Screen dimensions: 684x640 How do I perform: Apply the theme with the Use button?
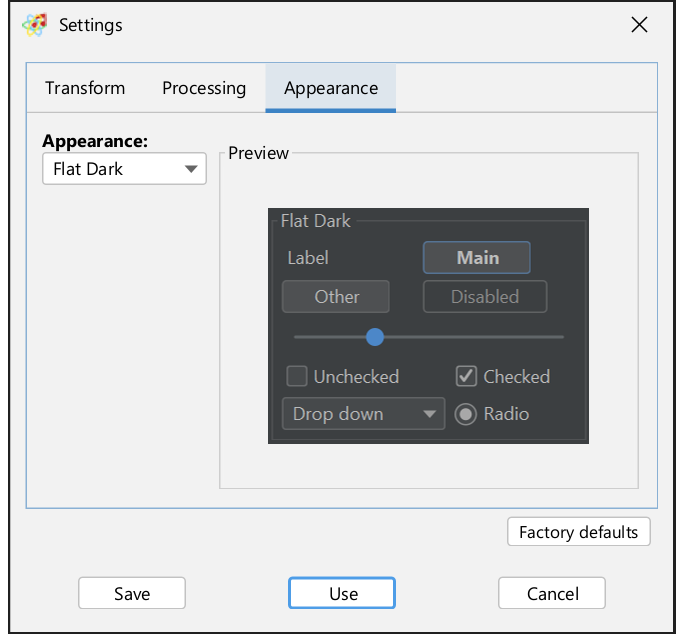coord(342,593)
